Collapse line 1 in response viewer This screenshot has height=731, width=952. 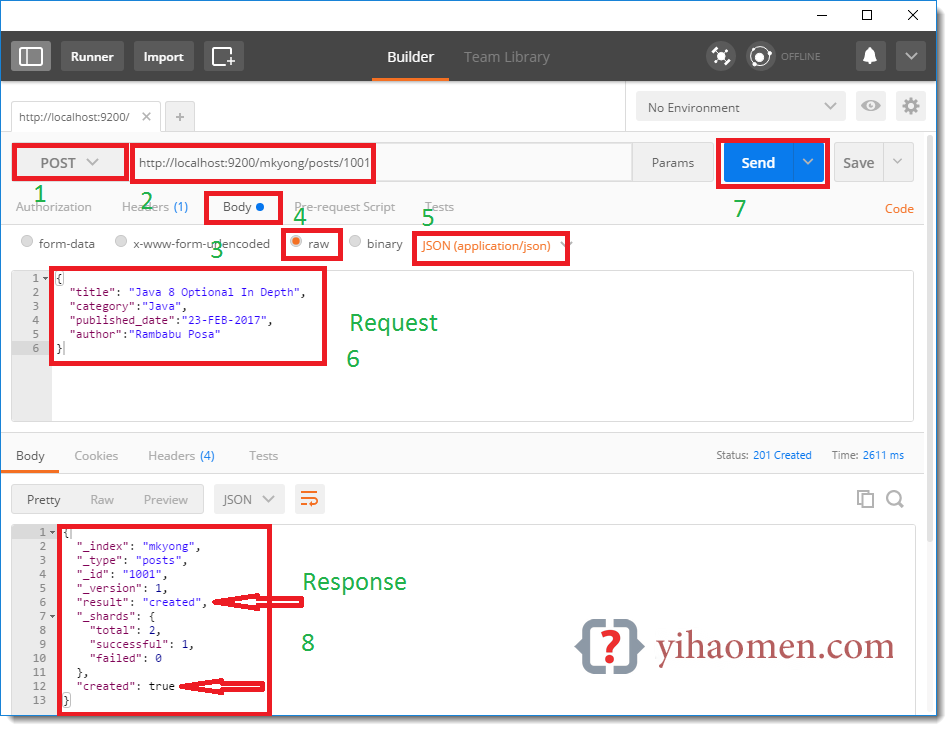coord(52,532)
